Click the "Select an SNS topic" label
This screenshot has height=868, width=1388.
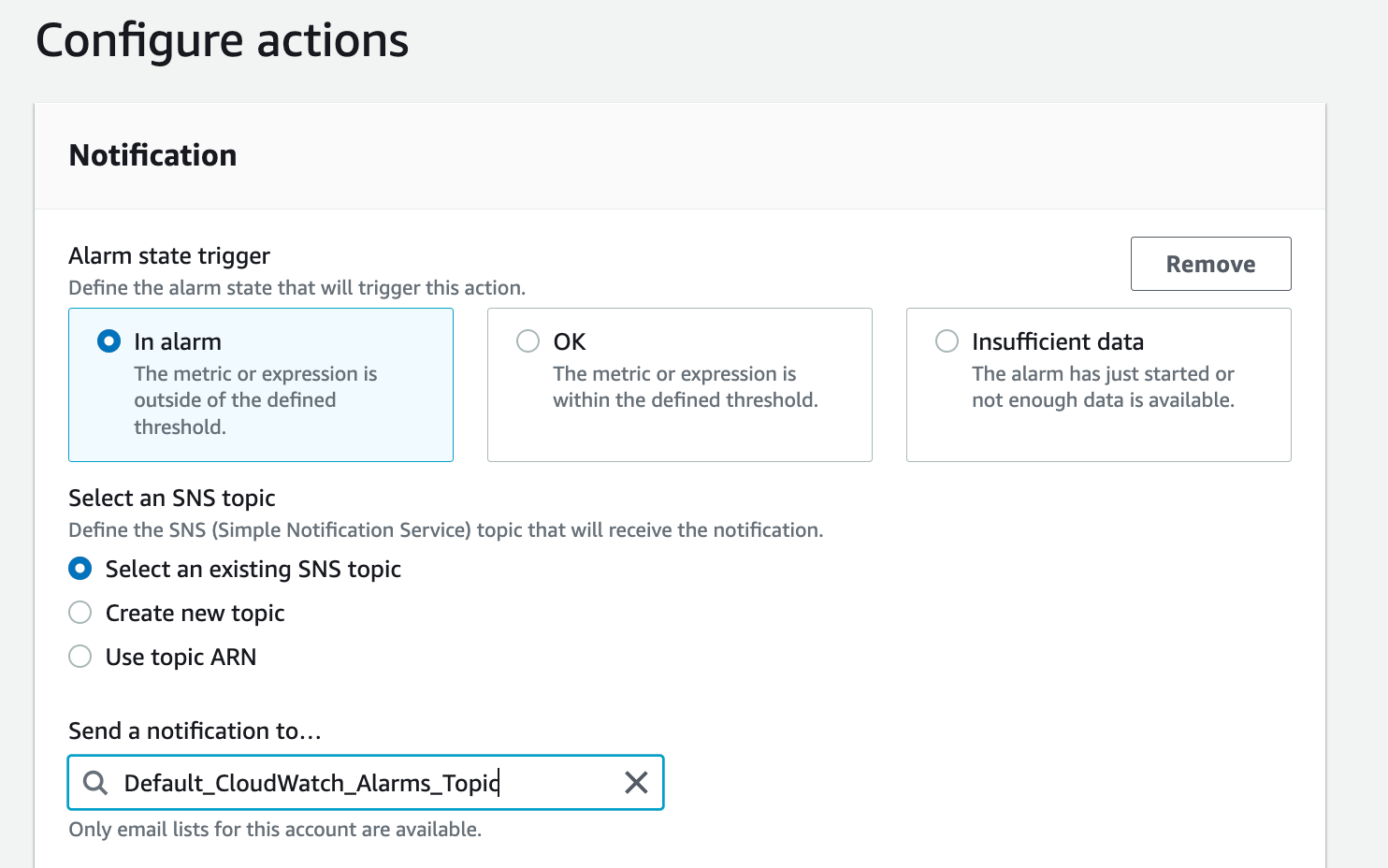(172, 498)
